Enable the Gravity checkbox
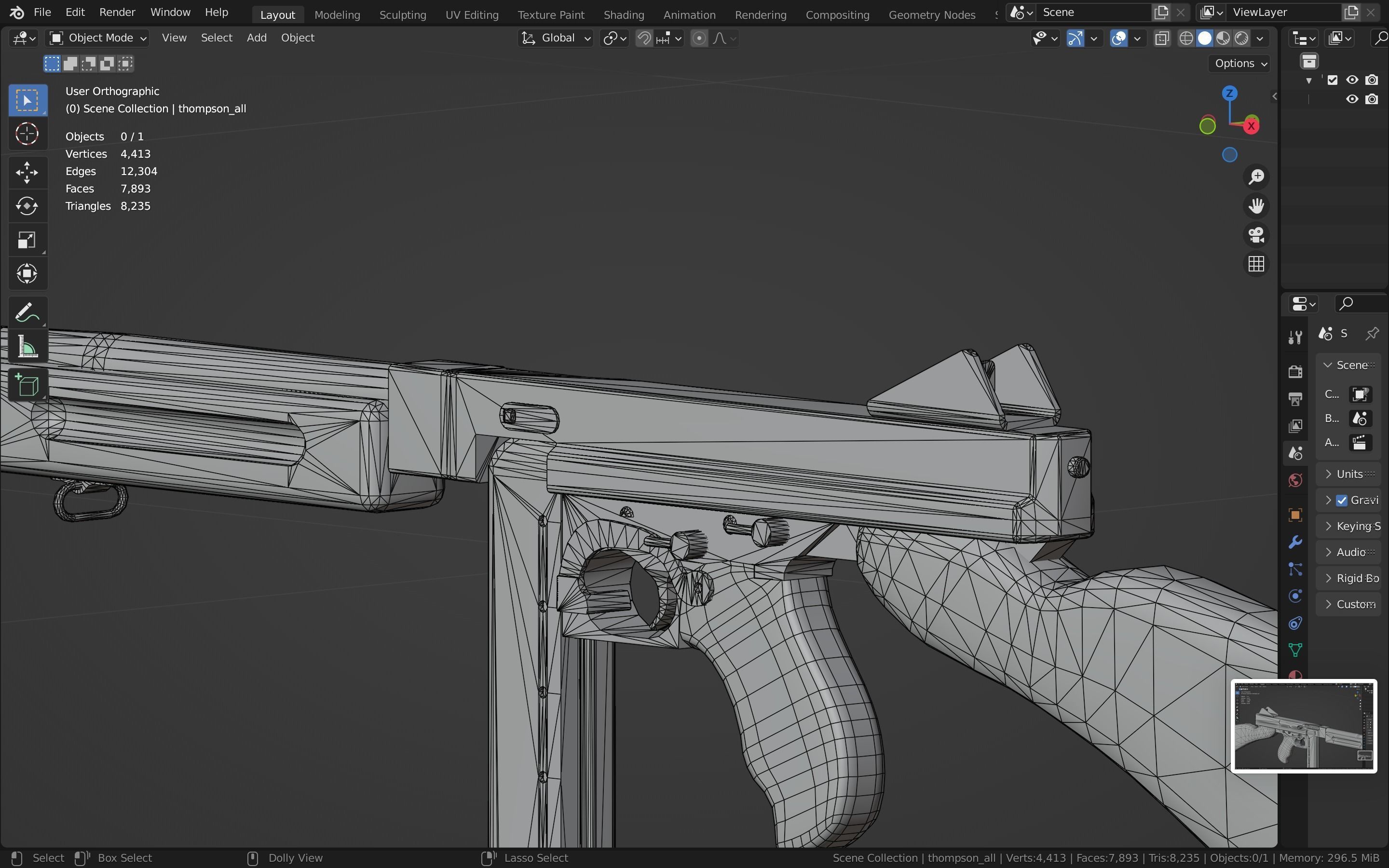This screenshot has width=1389, height=868. pos(1342,500)
